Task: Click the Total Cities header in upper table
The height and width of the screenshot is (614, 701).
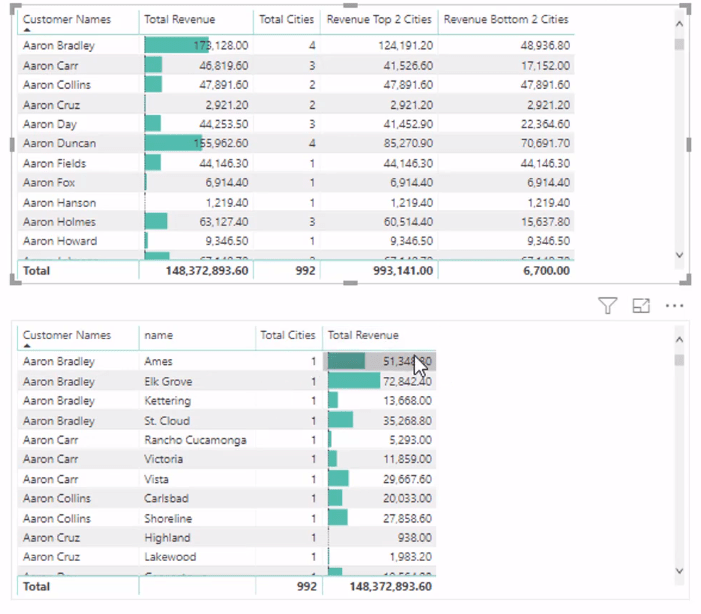Action: (286, 19)
